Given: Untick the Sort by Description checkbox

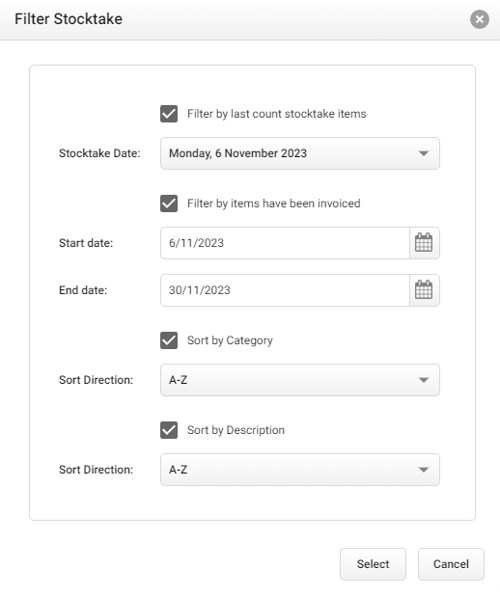Looking at the screenshot, I should pyautogui.click(x=169, y=430).
